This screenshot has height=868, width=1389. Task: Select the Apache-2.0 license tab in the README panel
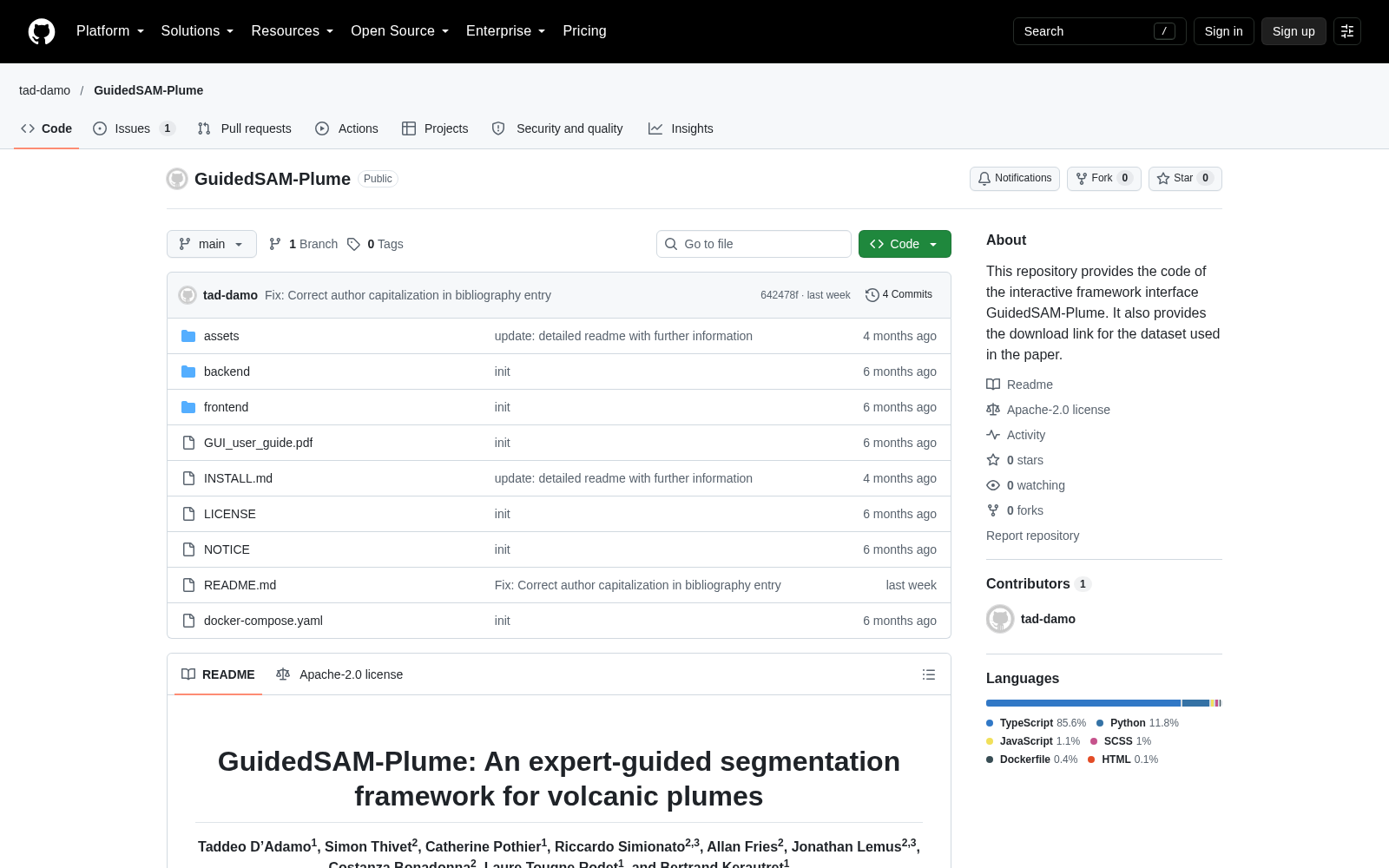click(339, 674)
